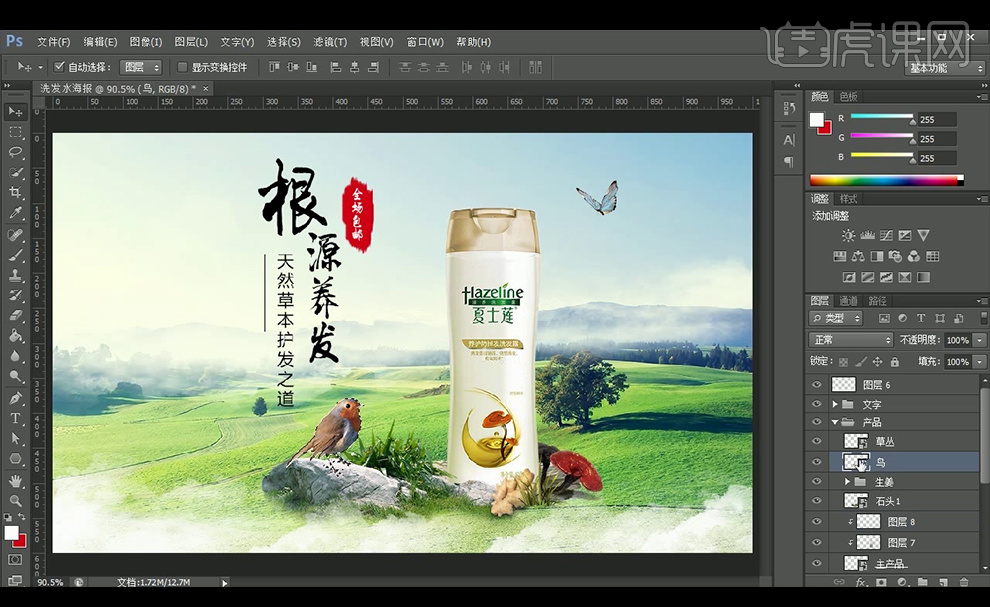The height and width of the screenshot is (607, 990).
Task: Switch to the 通道 tab
Action: (x=848, y=301)
